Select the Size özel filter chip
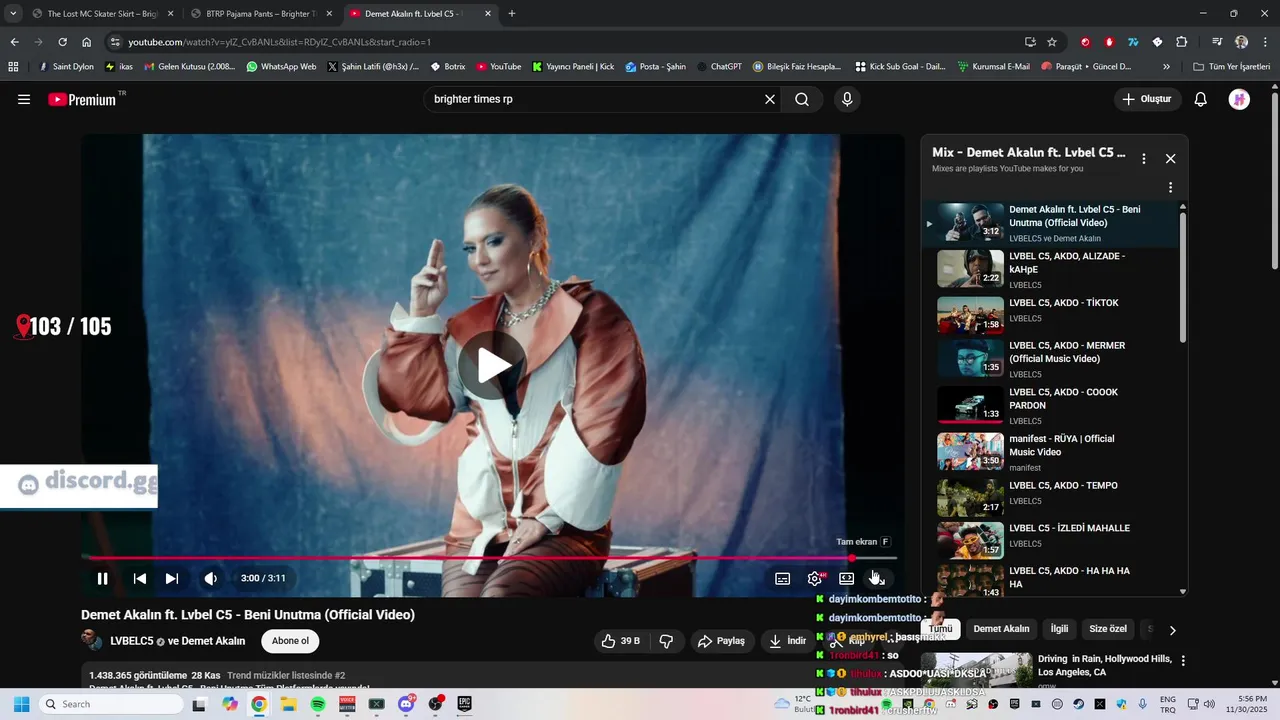 (1108, 629)
